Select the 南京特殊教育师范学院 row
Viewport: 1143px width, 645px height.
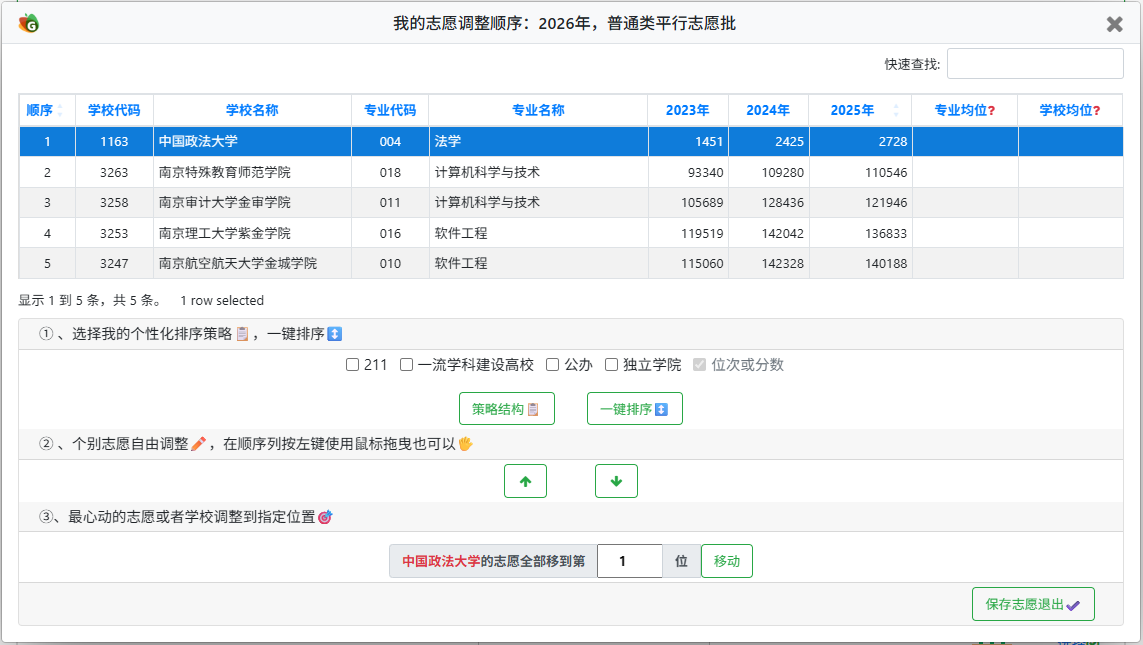(571, 172)
